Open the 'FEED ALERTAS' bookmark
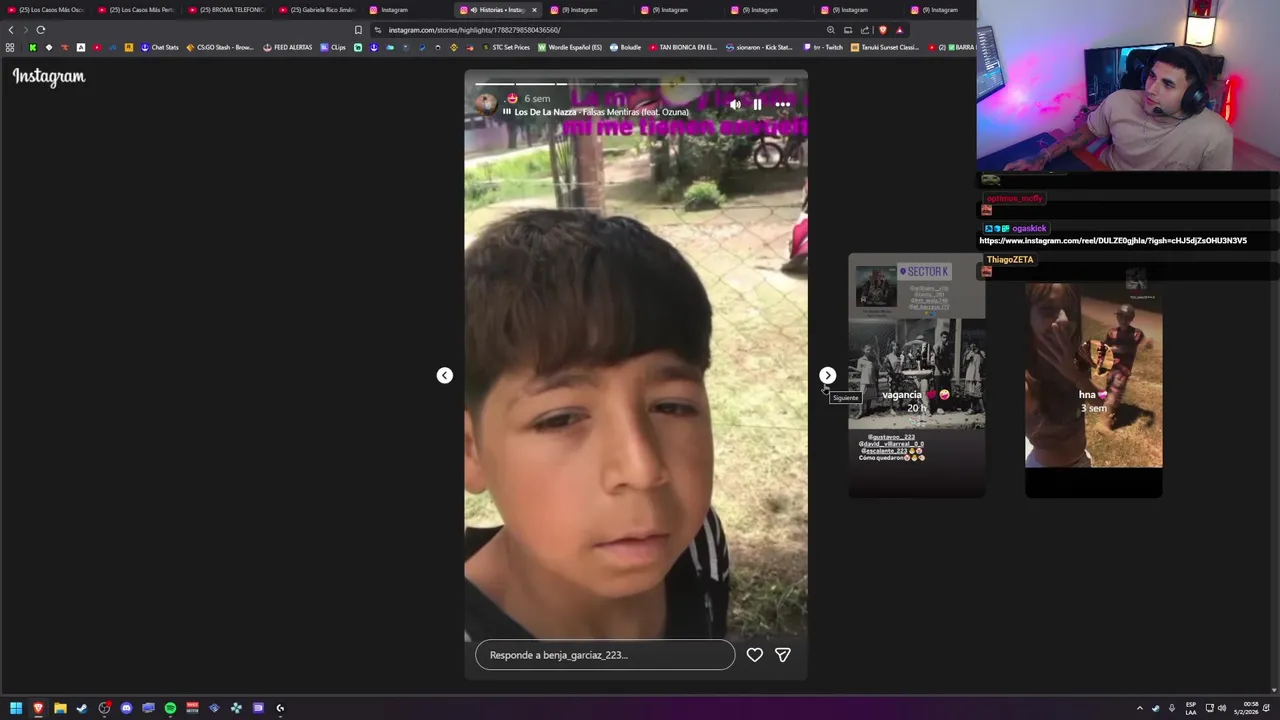 288,47
